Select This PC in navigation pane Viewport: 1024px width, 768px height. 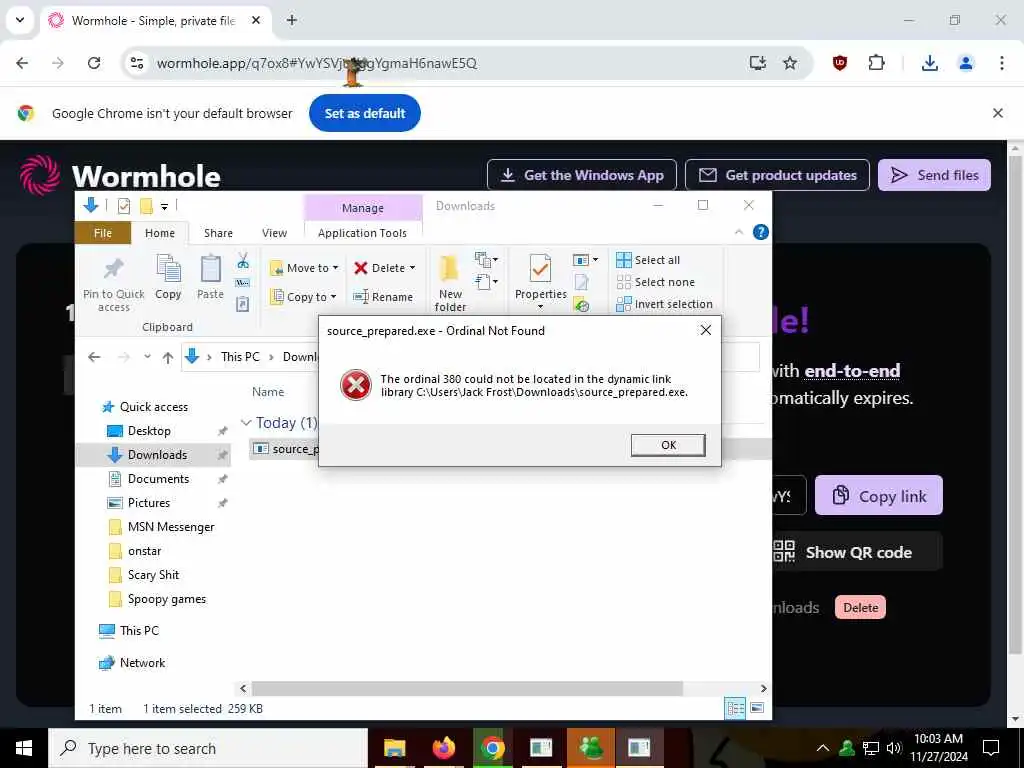138,631
